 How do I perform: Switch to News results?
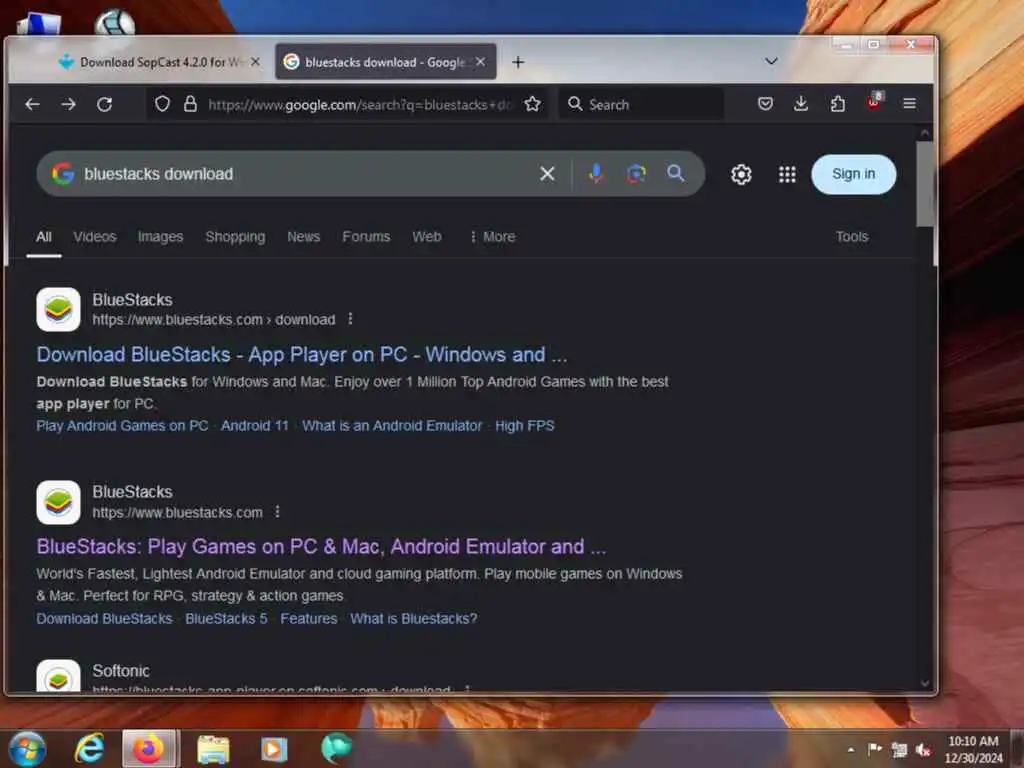(304, 236)
